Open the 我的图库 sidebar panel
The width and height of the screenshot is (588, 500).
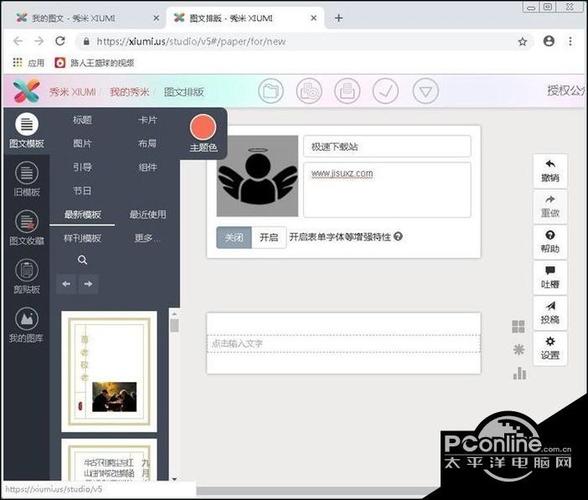[27, 325]
